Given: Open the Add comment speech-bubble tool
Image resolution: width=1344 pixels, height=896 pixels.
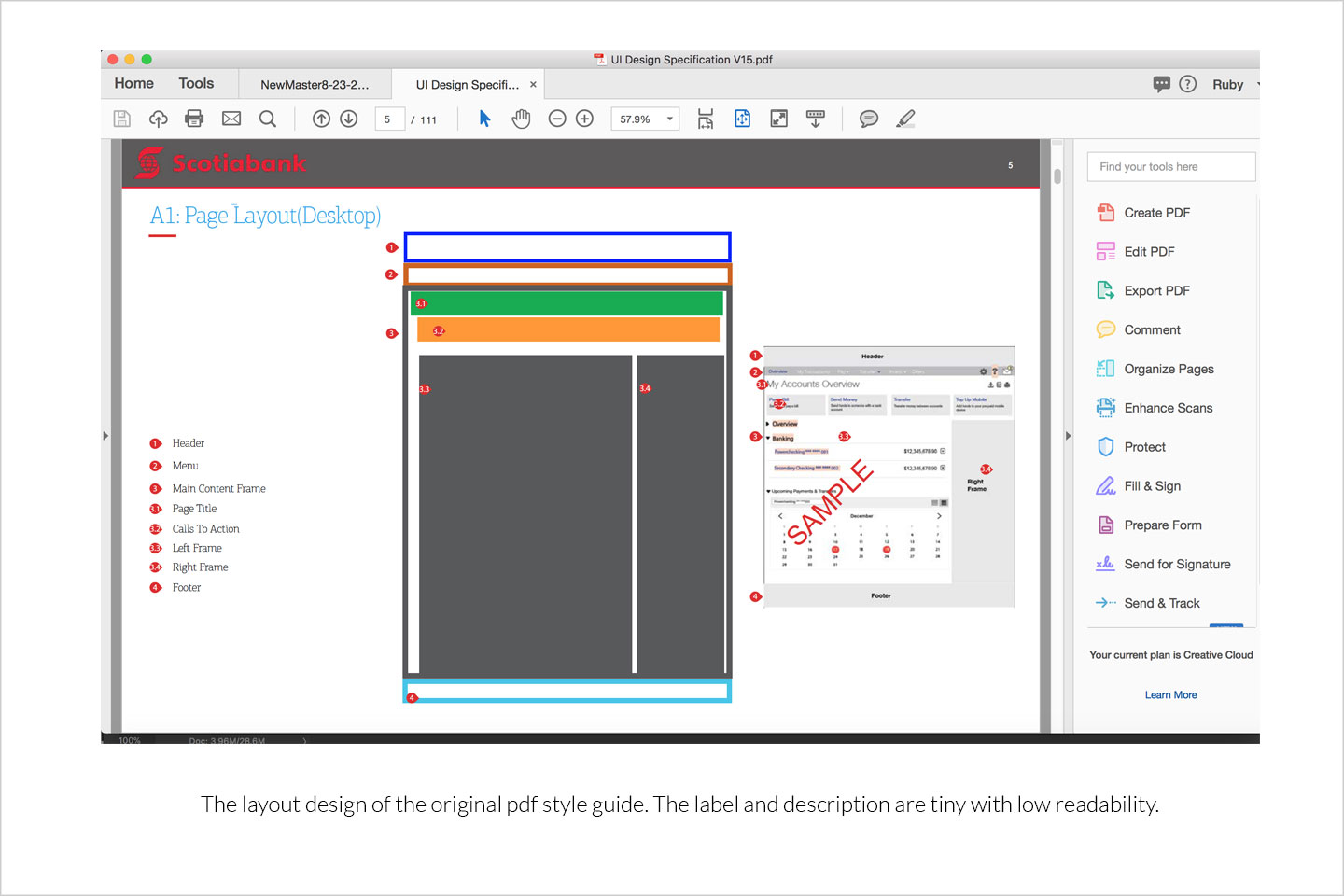Looking at the screenshot, I should pos(869,119).
